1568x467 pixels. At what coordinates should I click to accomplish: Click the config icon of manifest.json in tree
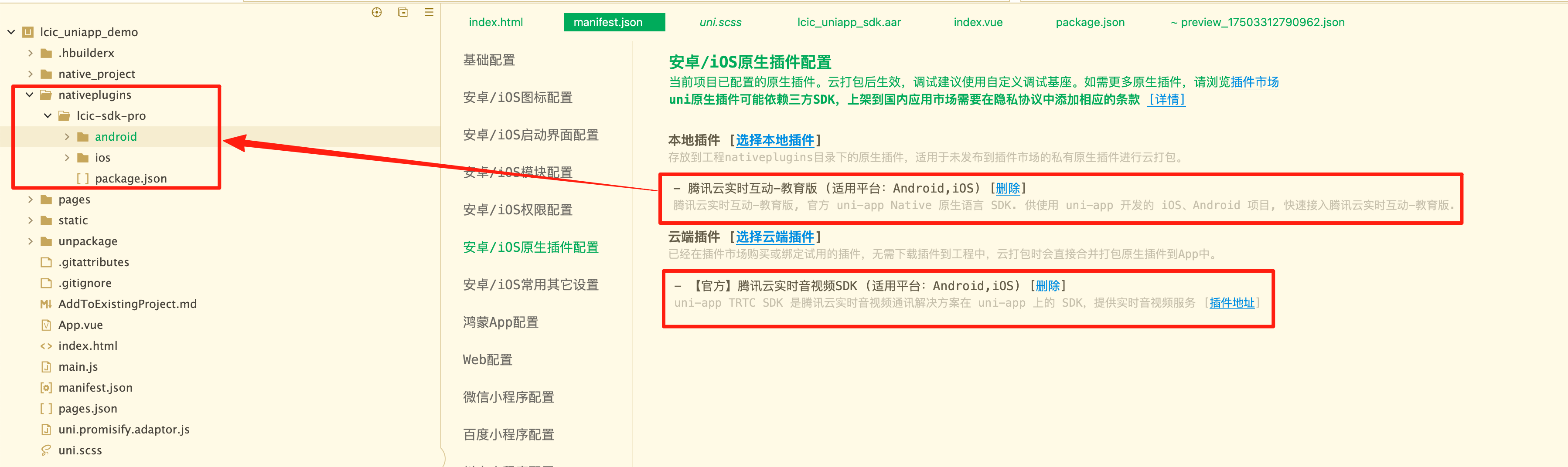click(x=46, y=388)
